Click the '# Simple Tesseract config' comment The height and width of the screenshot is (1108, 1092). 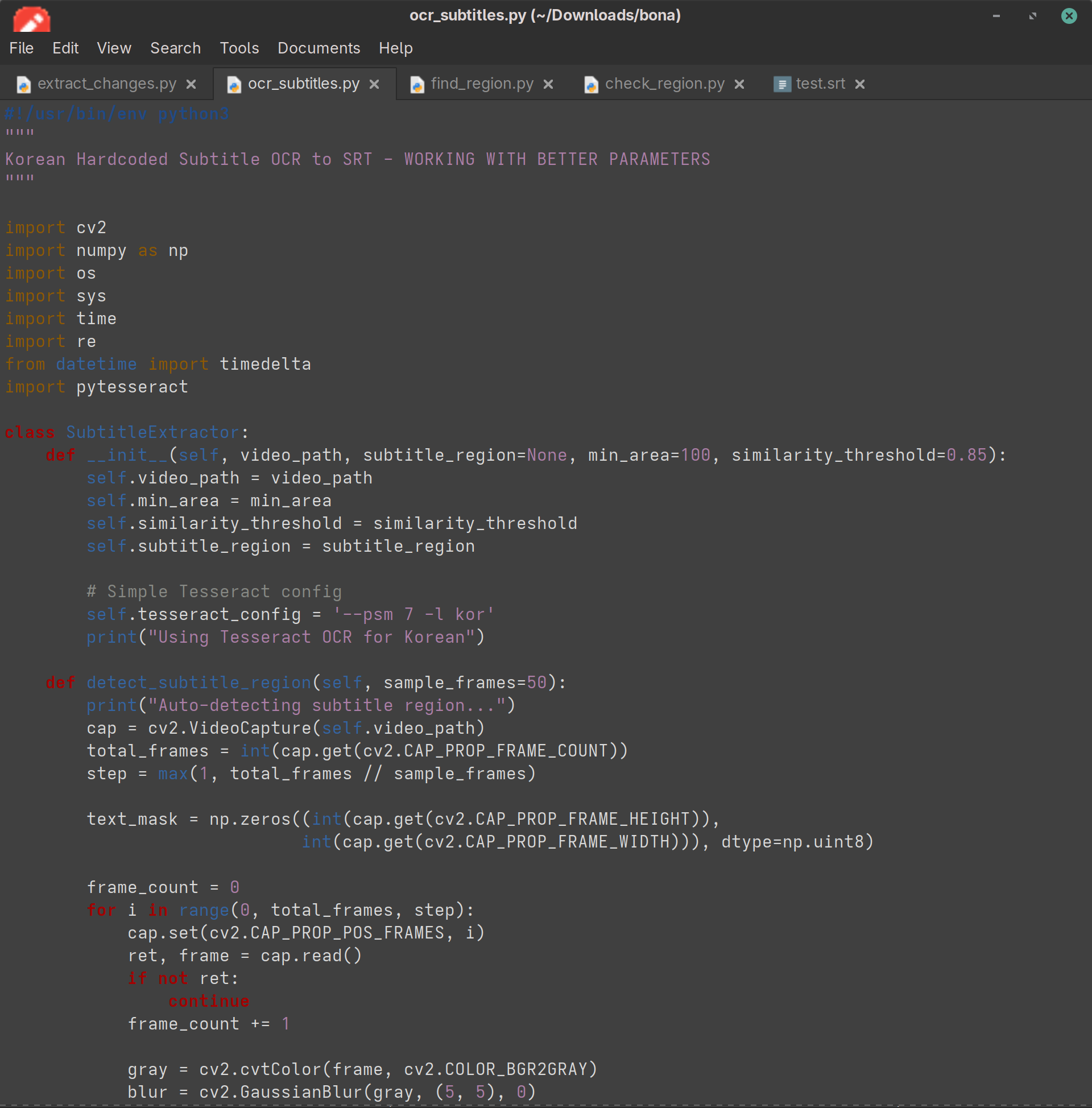coord(214,592)
